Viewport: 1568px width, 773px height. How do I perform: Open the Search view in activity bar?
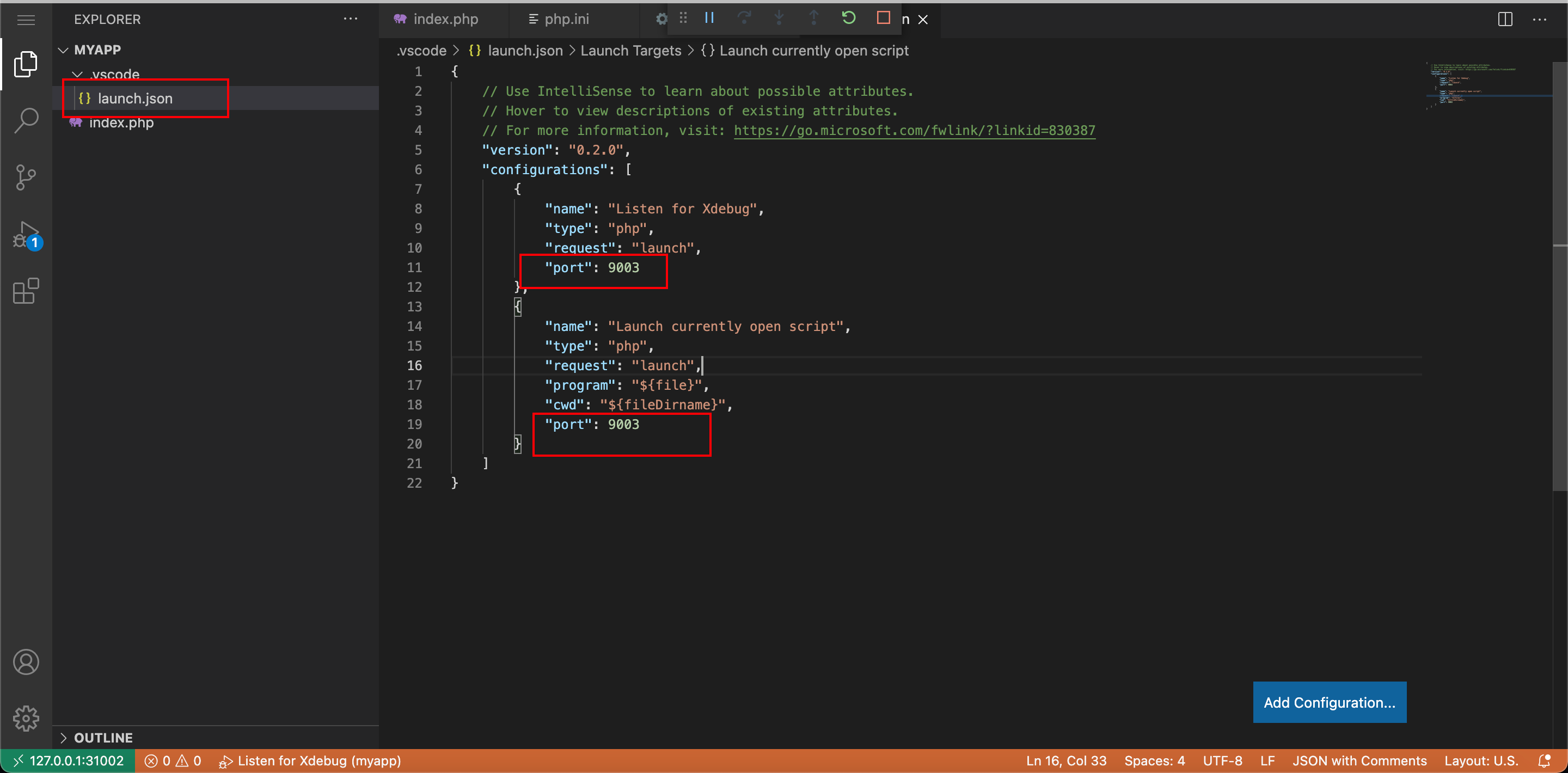tap(26, 120)
